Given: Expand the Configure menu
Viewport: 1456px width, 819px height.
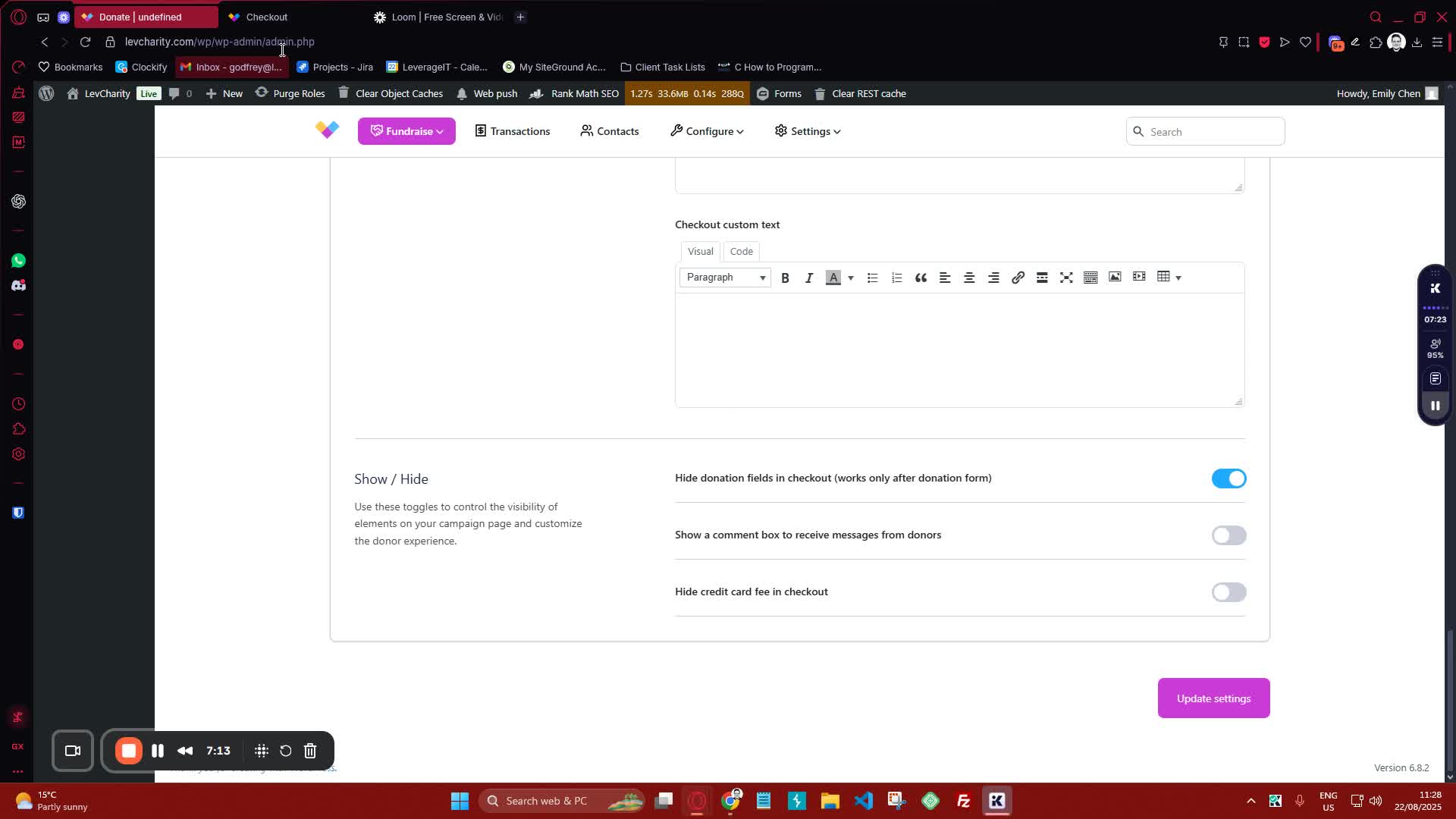Looking at the screenshot, I should pyautogui.click(x=707, y=131).
